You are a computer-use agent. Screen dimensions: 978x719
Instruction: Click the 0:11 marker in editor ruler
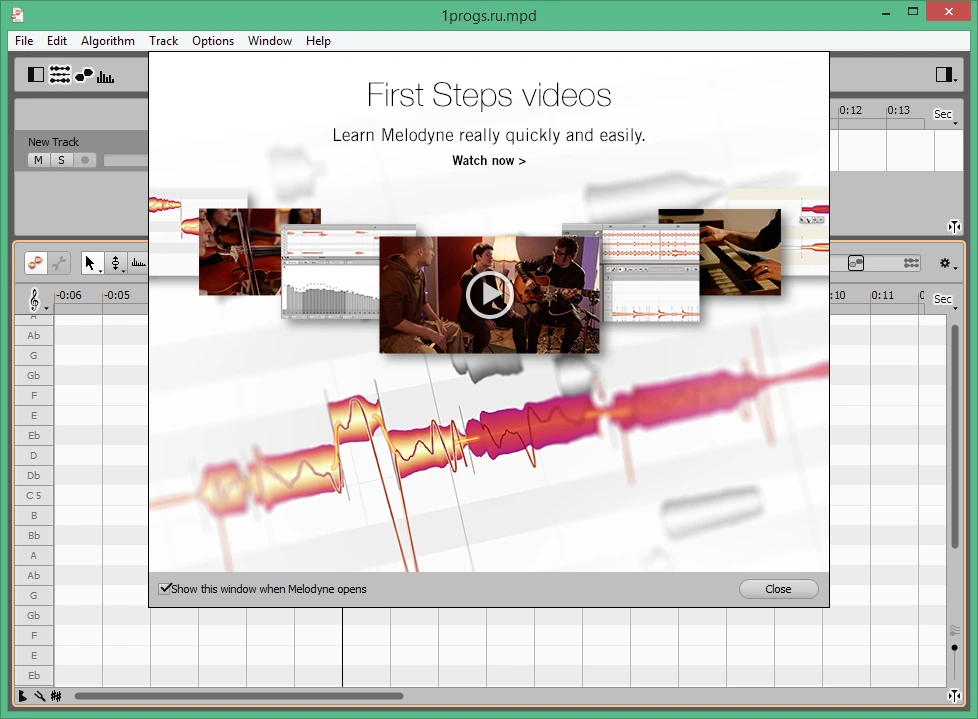coord(883,296)
